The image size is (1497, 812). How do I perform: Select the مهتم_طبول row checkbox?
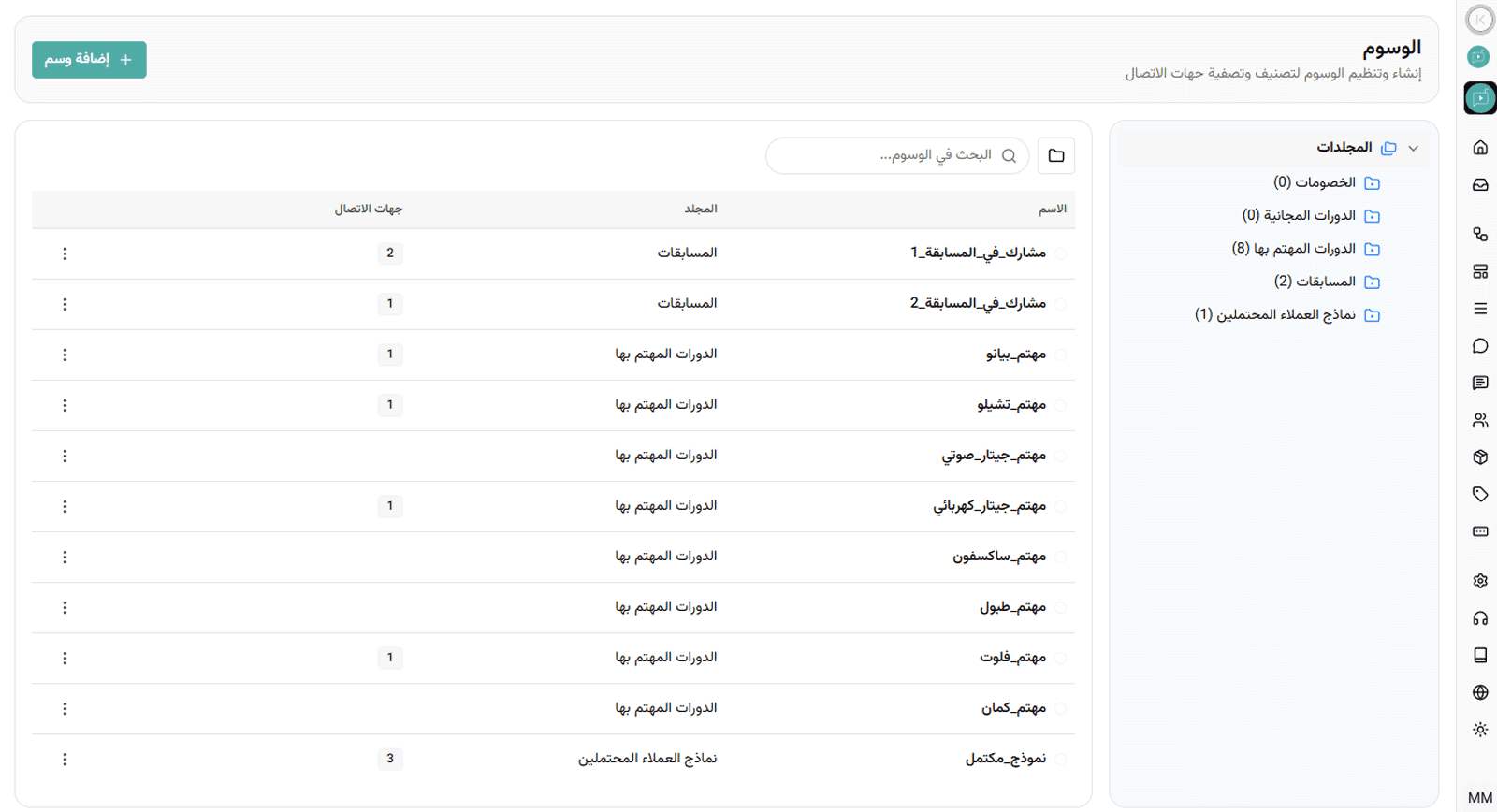(1060, 607)
